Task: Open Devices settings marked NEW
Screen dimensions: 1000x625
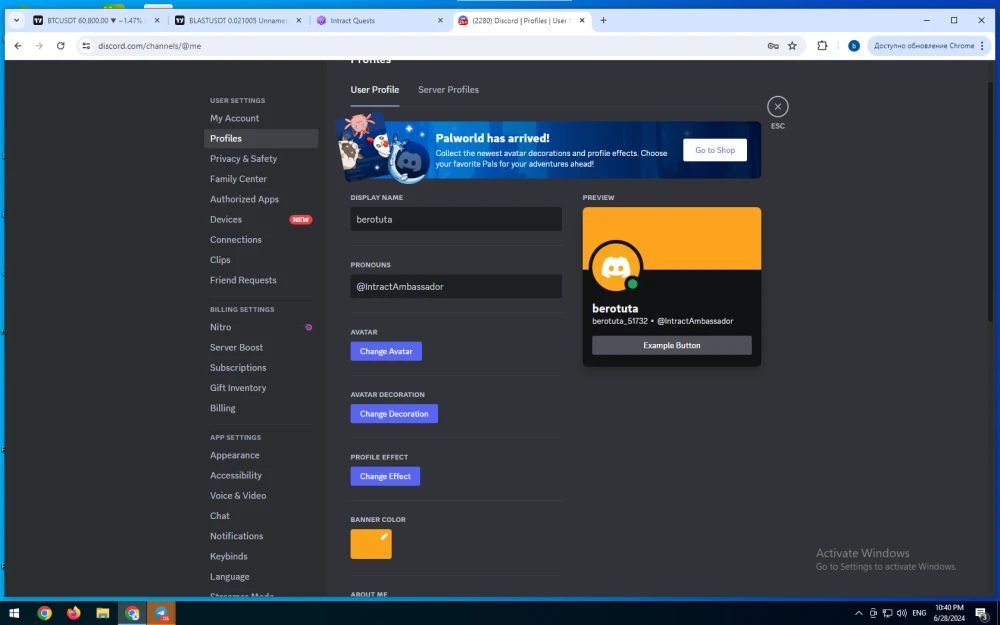Action: coord(261,219)
